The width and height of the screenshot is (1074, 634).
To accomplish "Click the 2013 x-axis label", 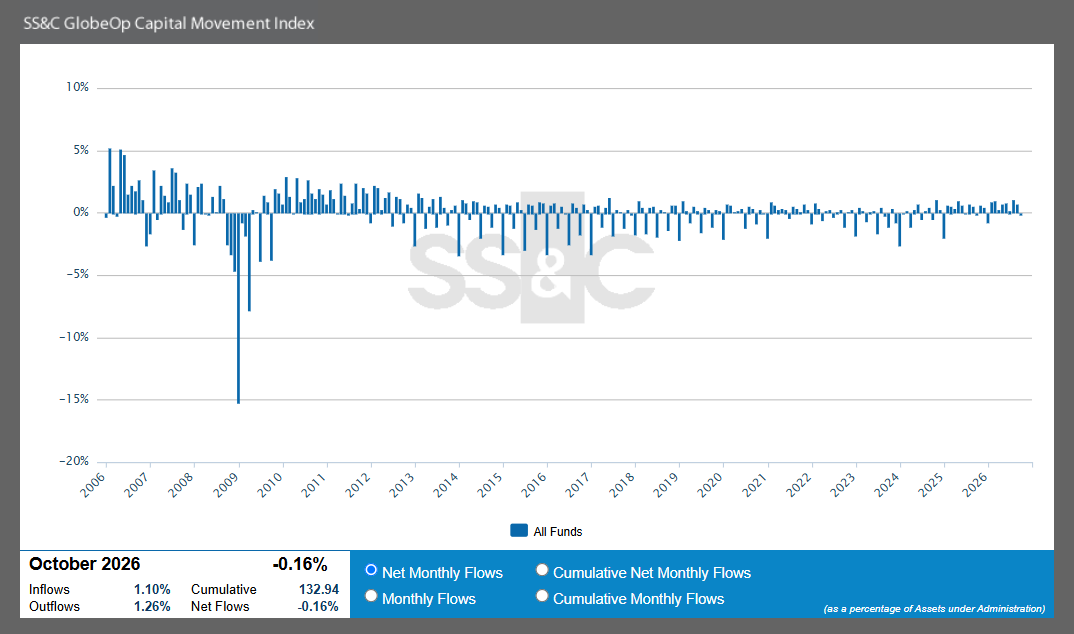I will click(402, 485).
